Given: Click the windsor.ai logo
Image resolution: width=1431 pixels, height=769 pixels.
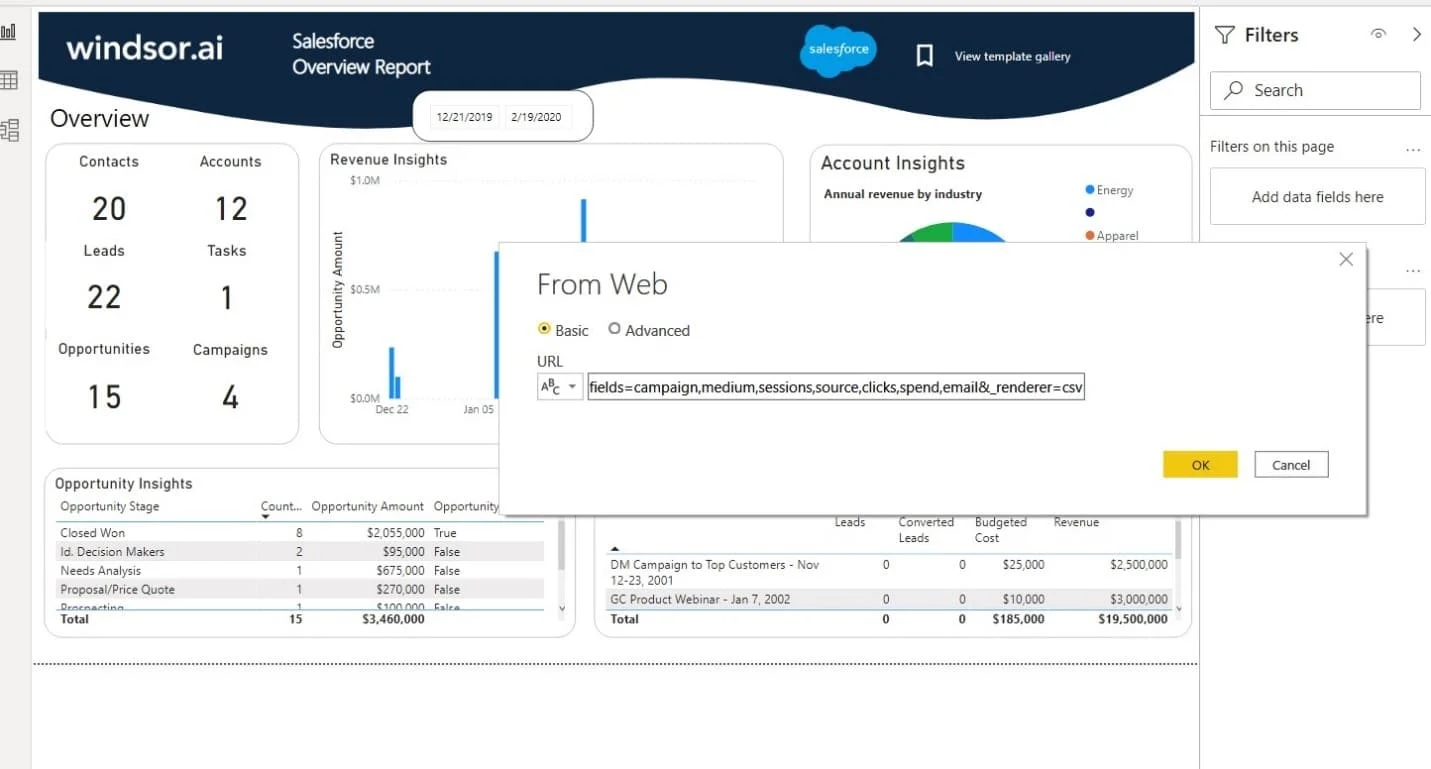Looking at the screenshot, I should click(144, 48).
